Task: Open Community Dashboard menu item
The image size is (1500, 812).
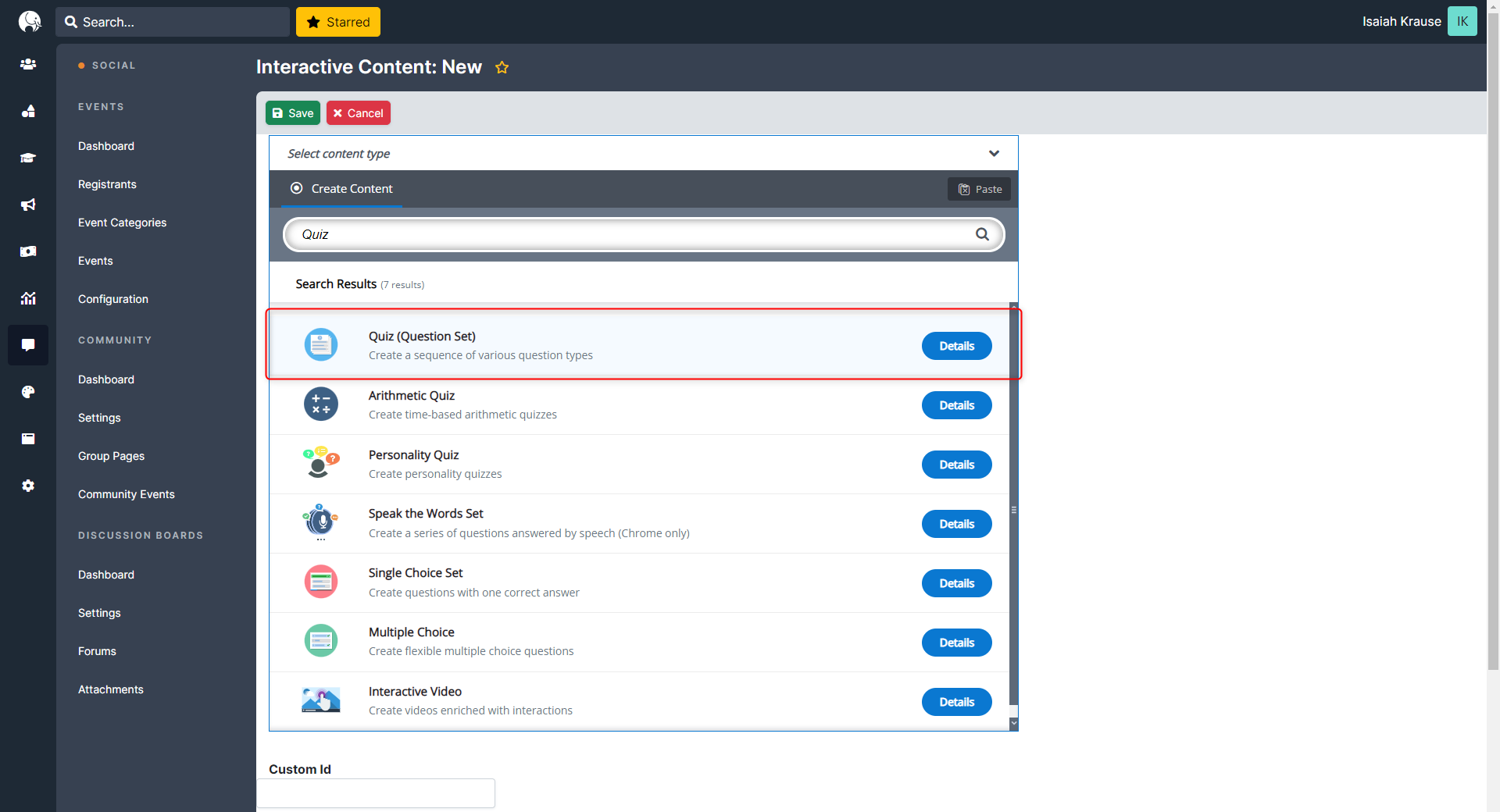Action: coord(106,379)
